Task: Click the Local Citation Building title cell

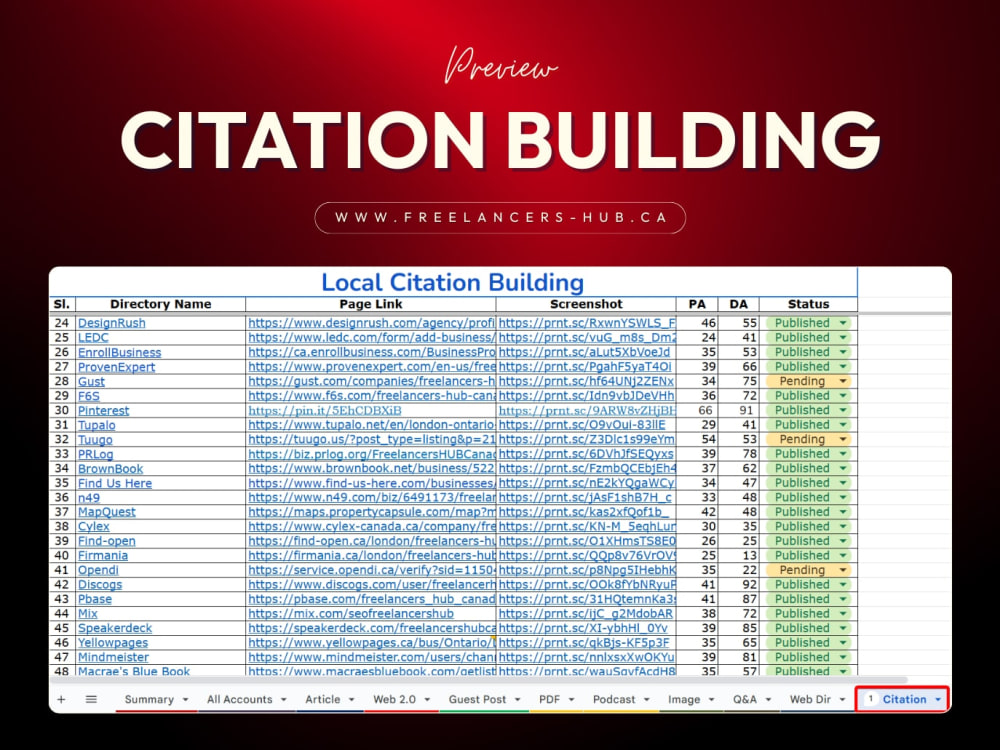Action: tap(453, 283)
